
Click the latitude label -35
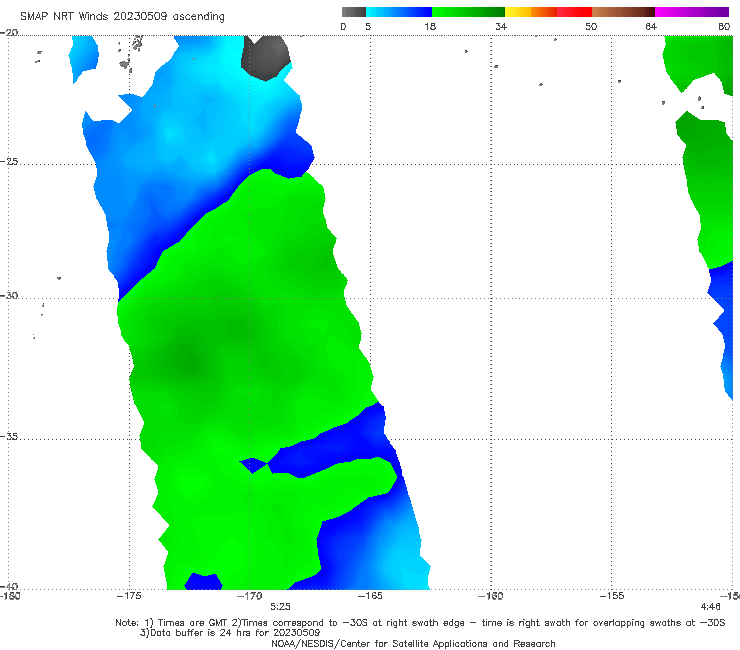(x=9, y=437)
